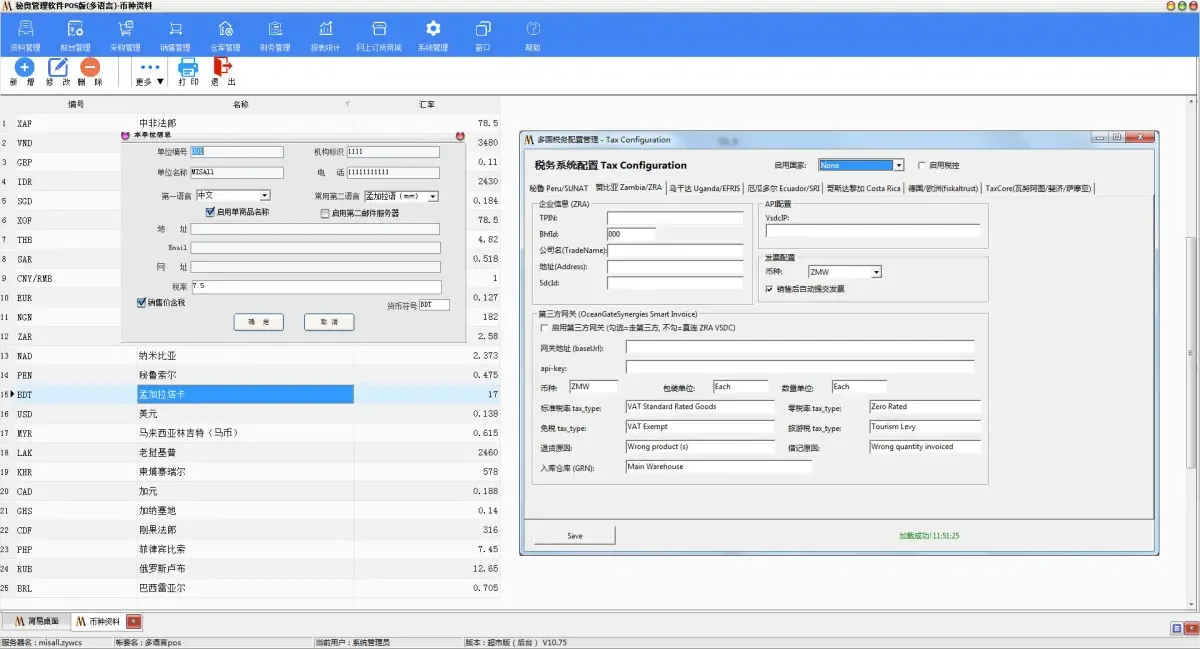Open the 网上订货商城 online store icon
1200x649 pixels.
click(379, 35)
